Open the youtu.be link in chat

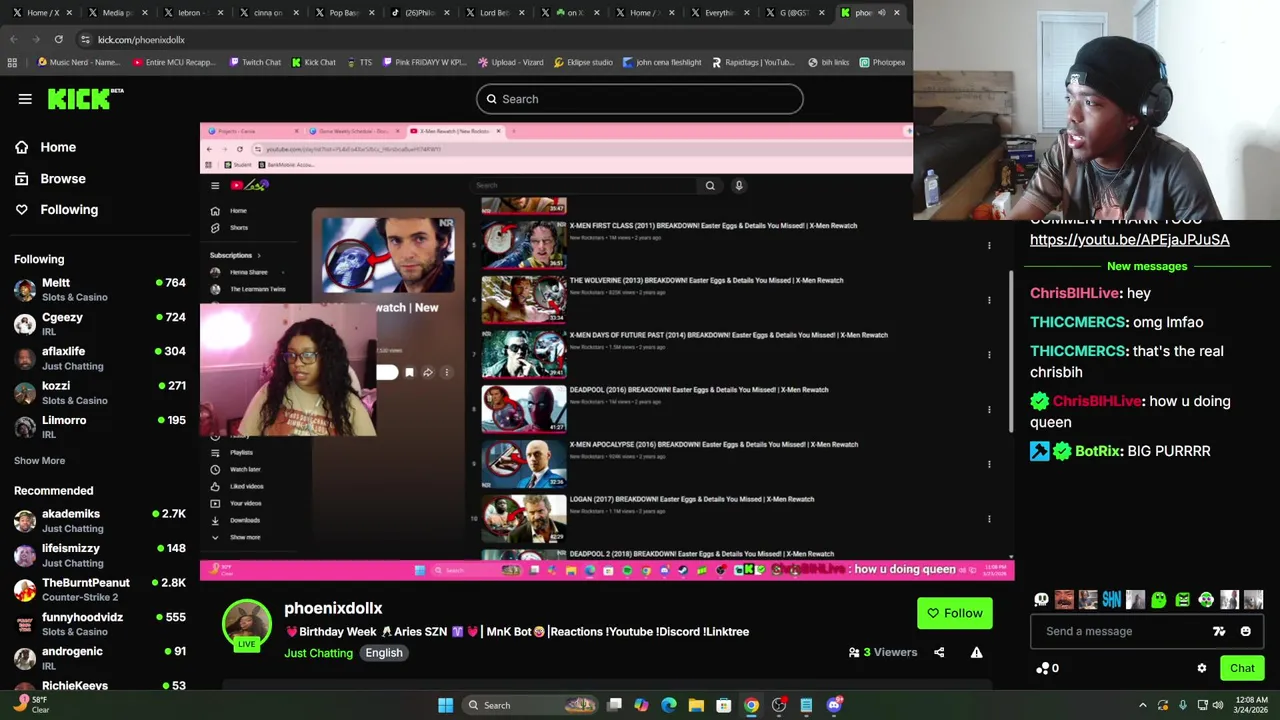1129,240
